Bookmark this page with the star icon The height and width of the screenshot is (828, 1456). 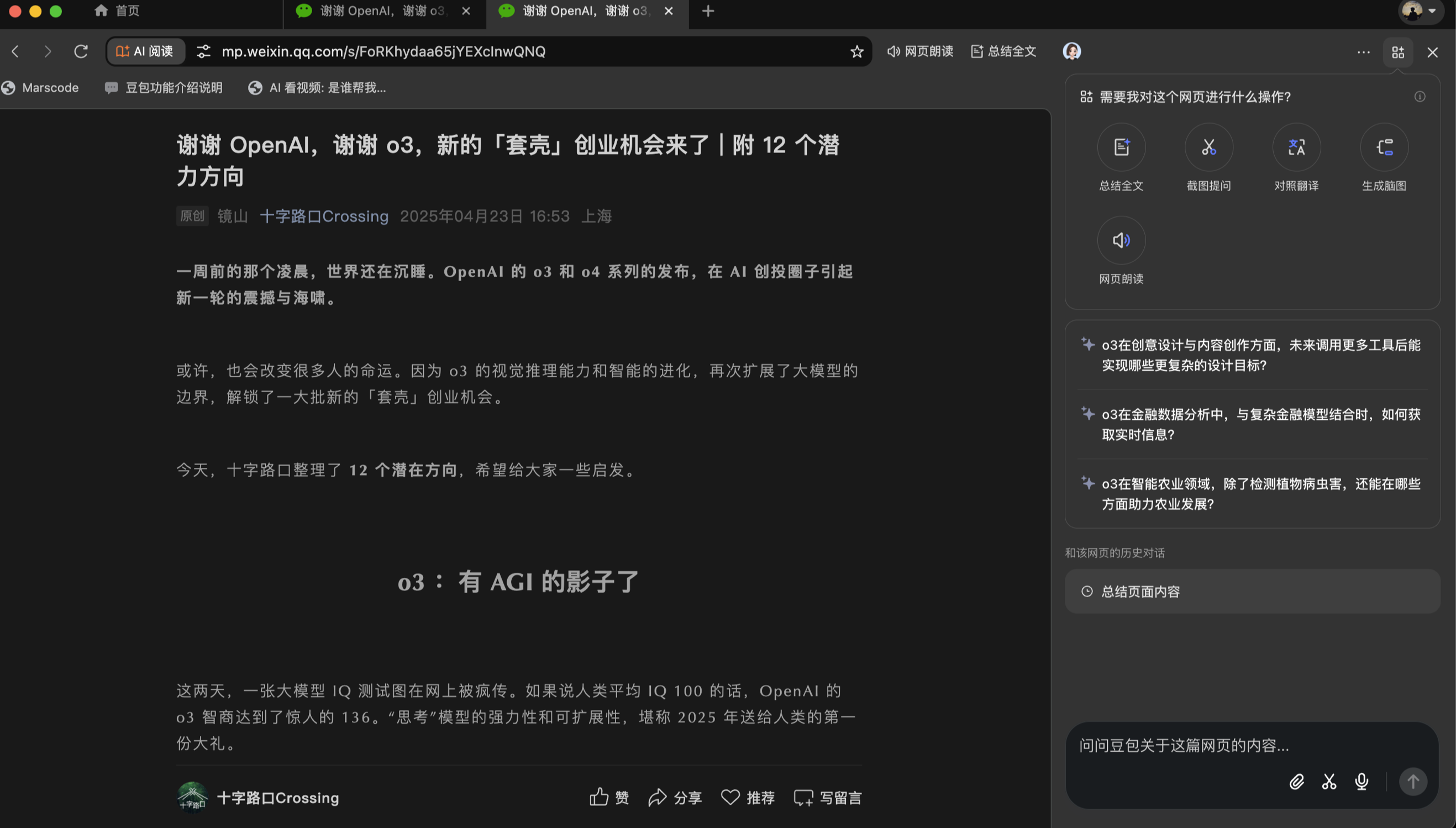(856, 52)
